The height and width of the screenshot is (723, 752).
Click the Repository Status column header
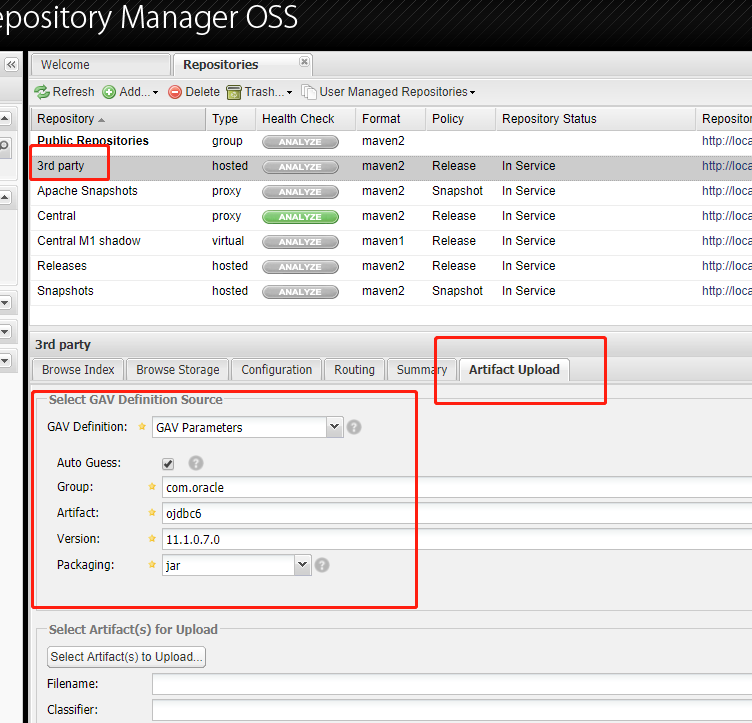coord(596,119)
